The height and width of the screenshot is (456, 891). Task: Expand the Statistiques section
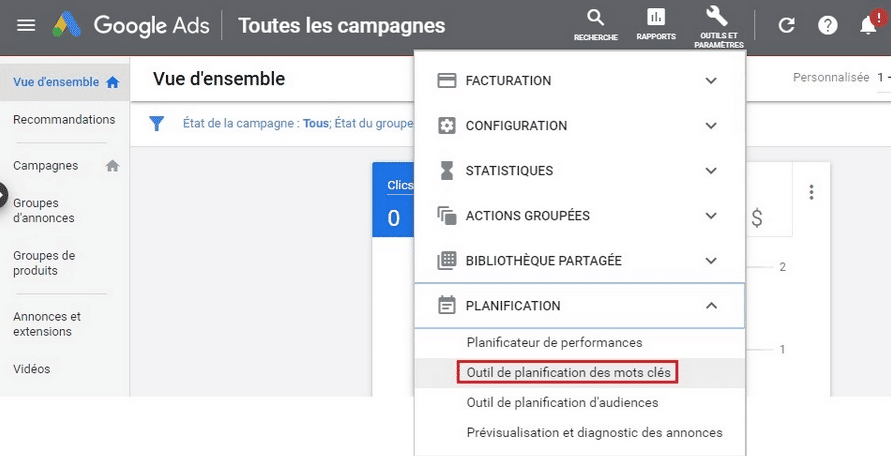tap(711, 171)
